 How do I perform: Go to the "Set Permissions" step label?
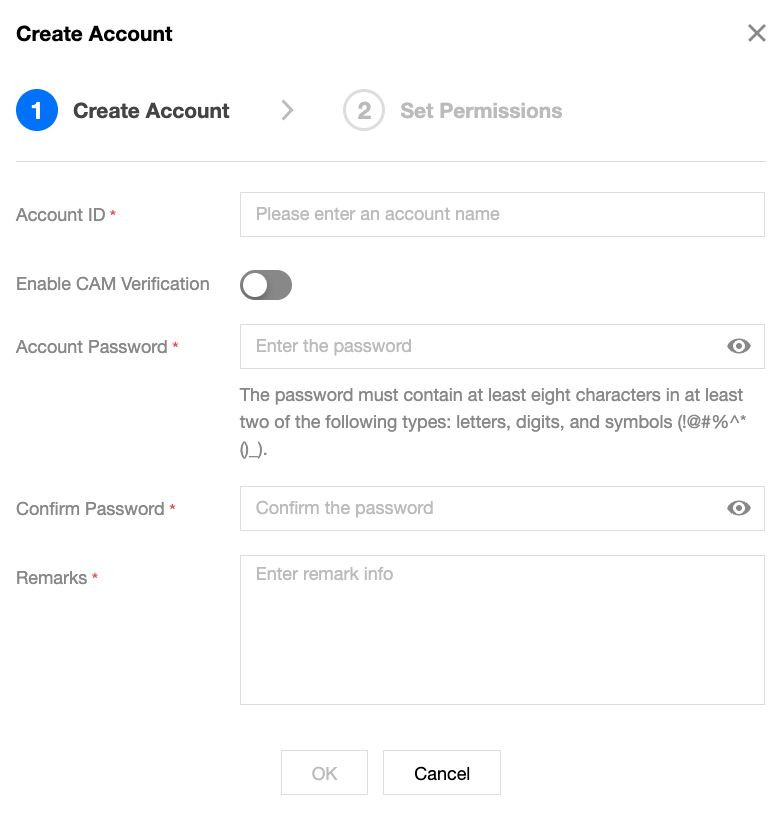tap(481, 111)
